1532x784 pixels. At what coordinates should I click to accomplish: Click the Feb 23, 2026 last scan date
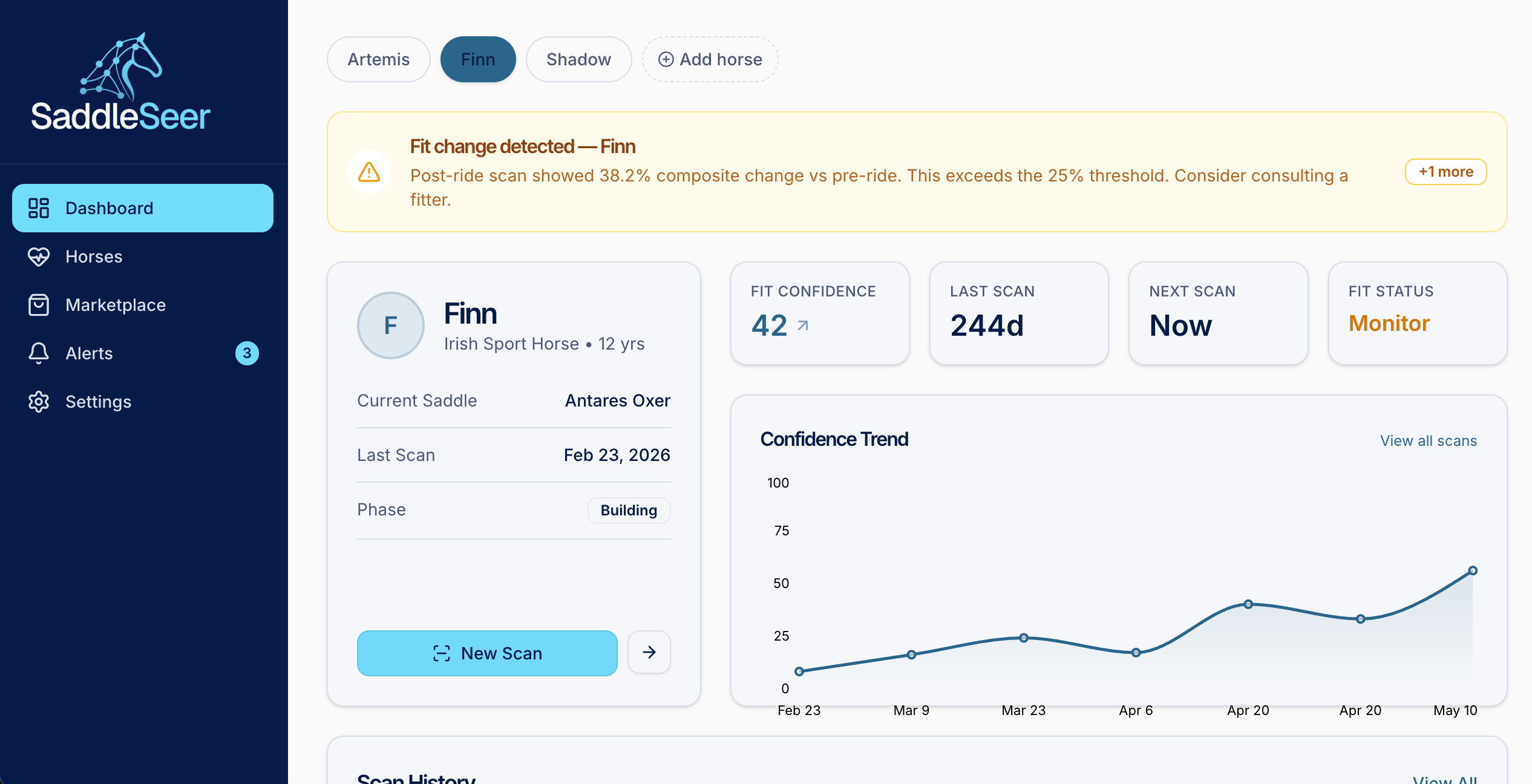(x=617, y=455)
